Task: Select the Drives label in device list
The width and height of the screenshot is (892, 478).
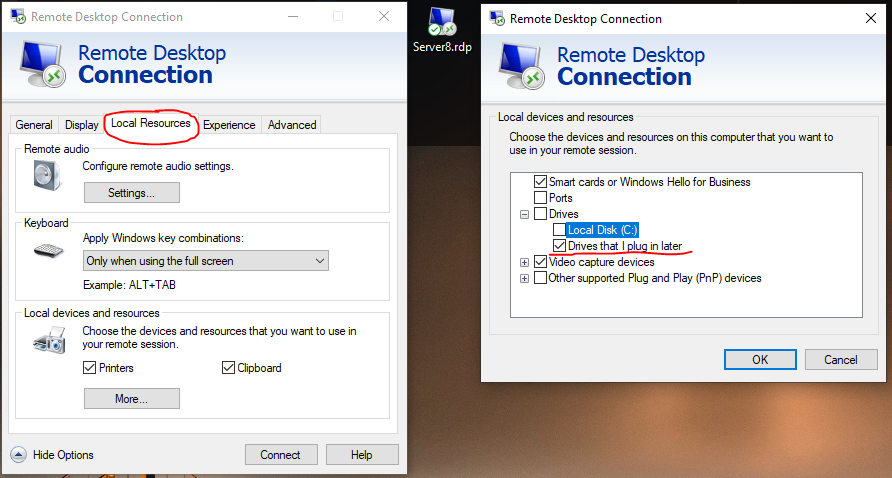Action: coord(564,214)
